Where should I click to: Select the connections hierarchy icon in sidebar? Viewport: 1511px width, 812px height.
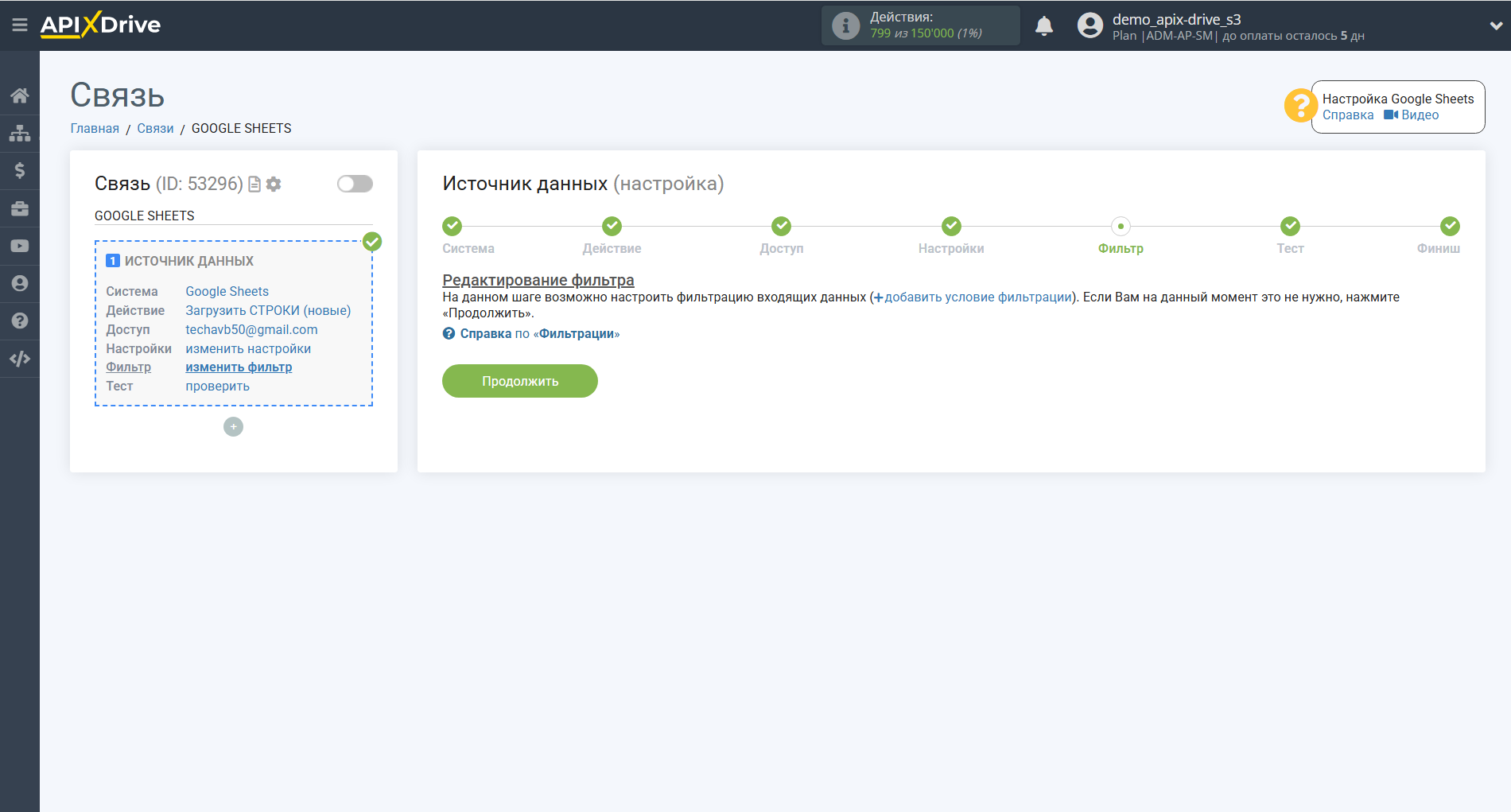point(19,133)
